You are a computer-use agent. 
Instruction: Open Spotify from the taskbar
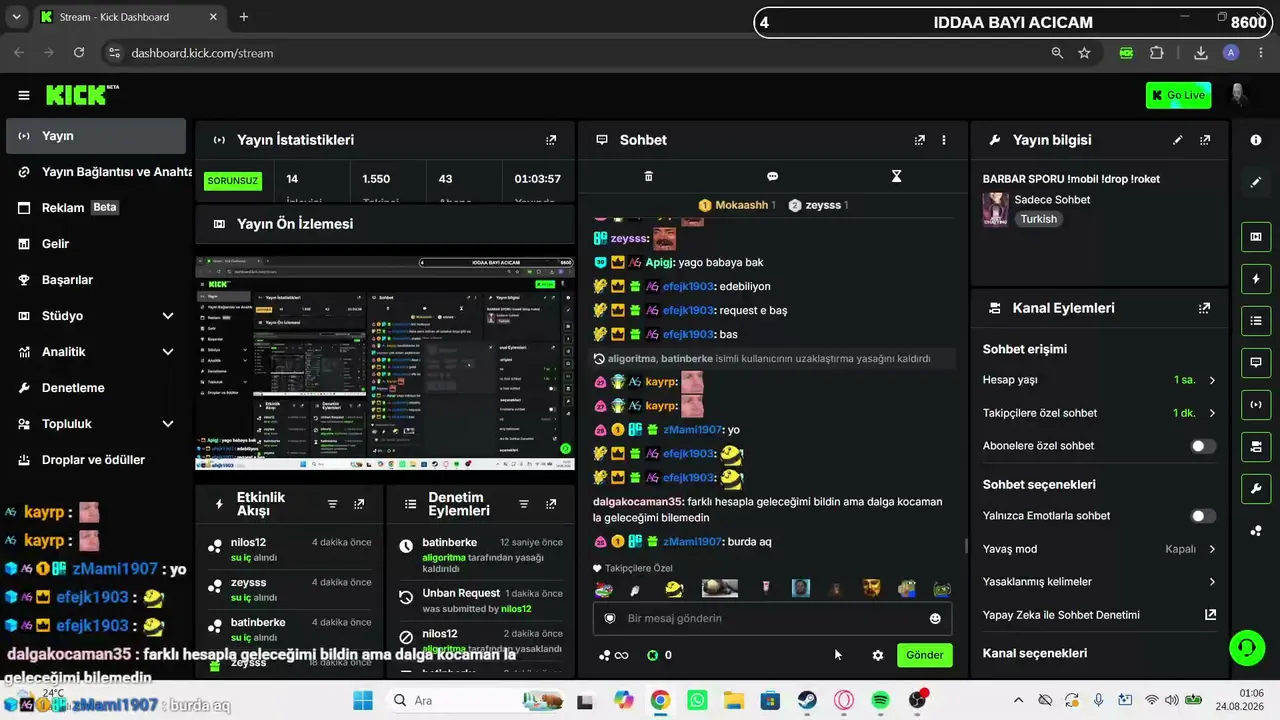pyautogui.click(x=881, y=700)
